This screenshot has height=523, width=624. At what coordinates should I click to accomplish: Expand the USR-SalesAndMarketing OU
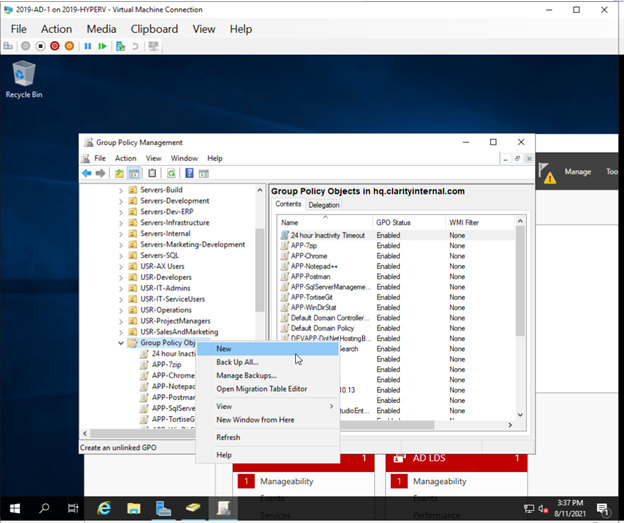click(x=121, y=332)
